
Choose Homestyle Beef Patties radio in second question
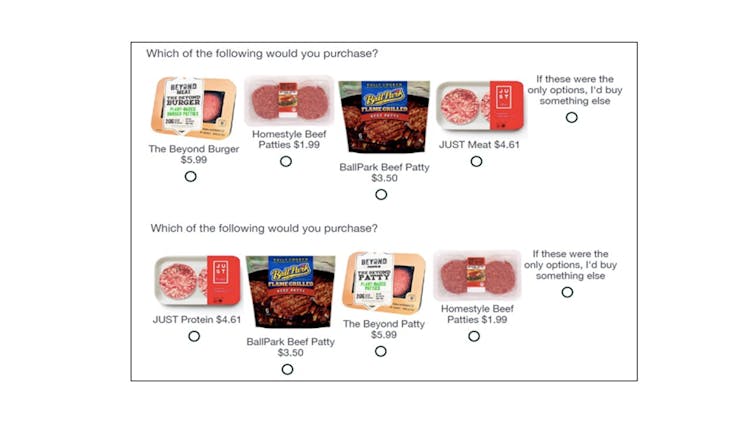[474, 336]
